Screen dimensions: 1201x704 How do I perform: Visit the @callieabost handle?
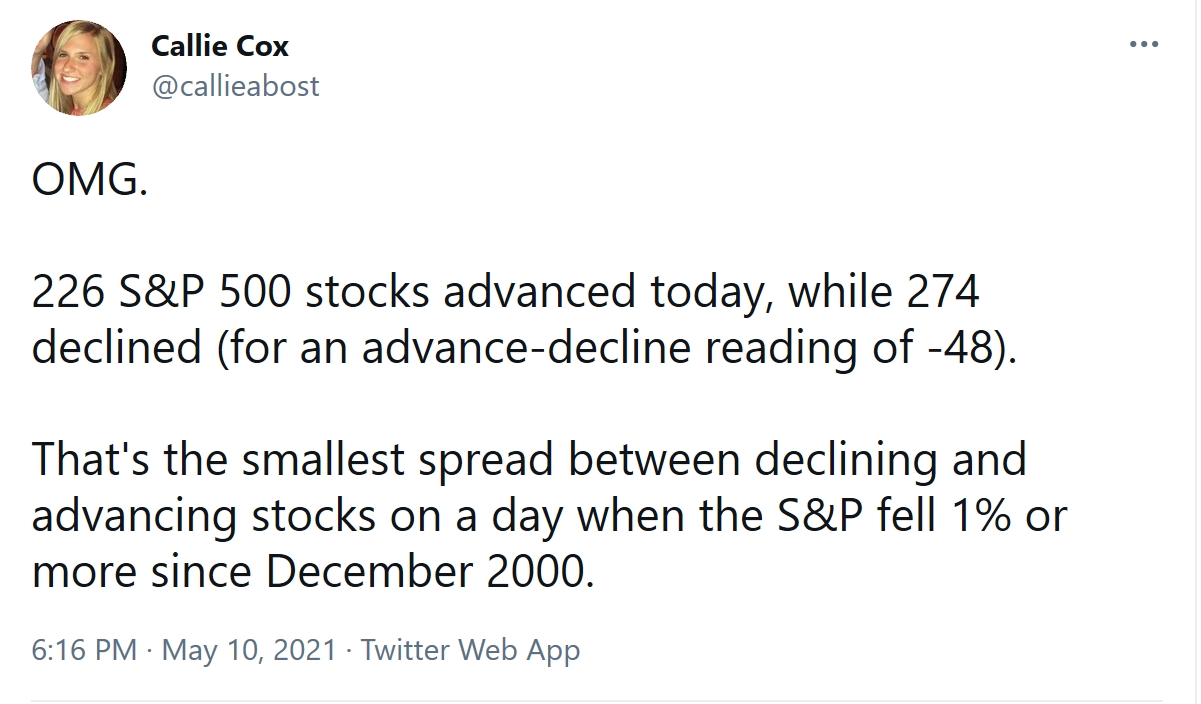point(235,86)
